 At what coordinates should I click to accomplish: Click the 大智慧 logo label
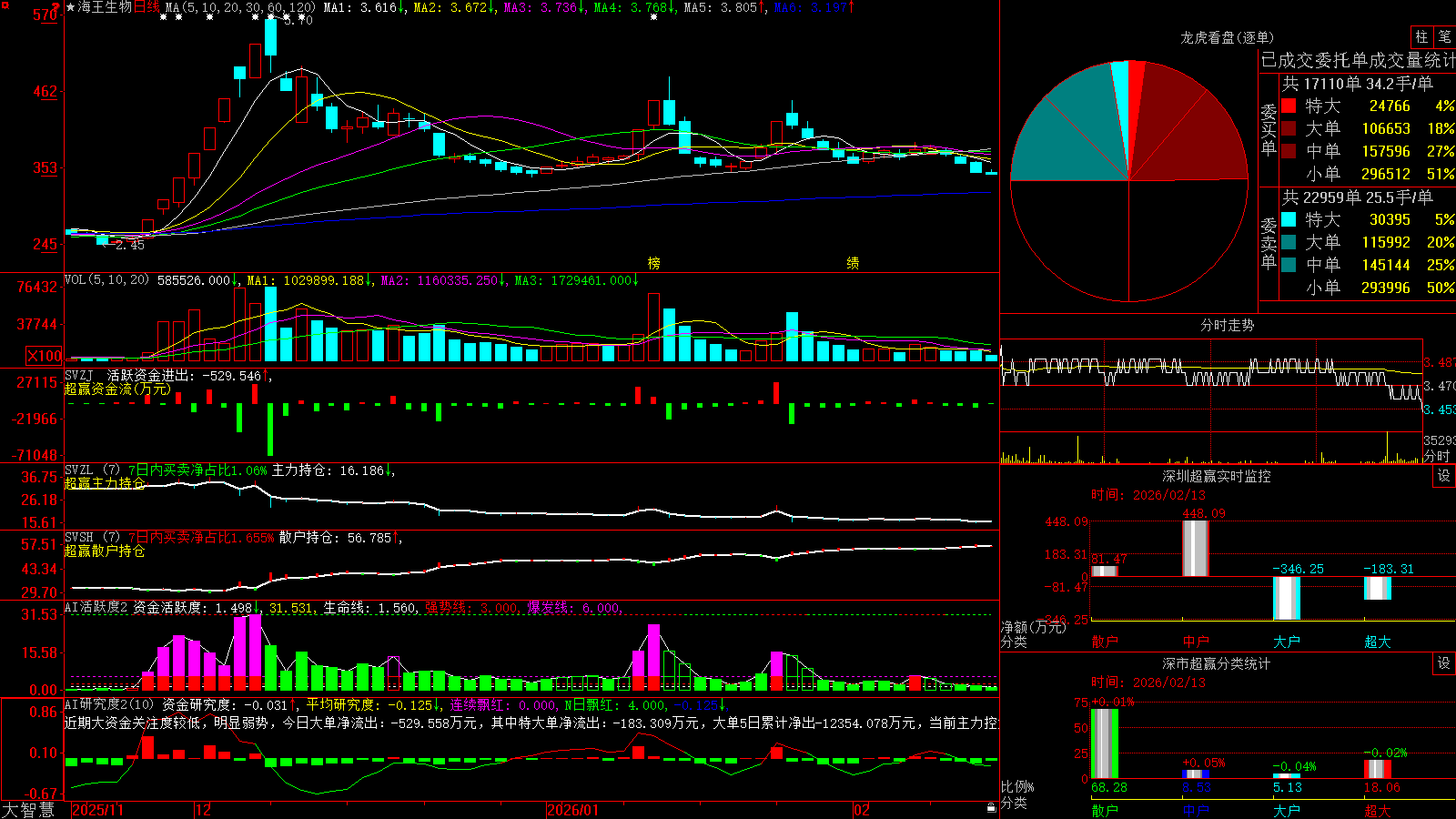[x=28, y=810]
